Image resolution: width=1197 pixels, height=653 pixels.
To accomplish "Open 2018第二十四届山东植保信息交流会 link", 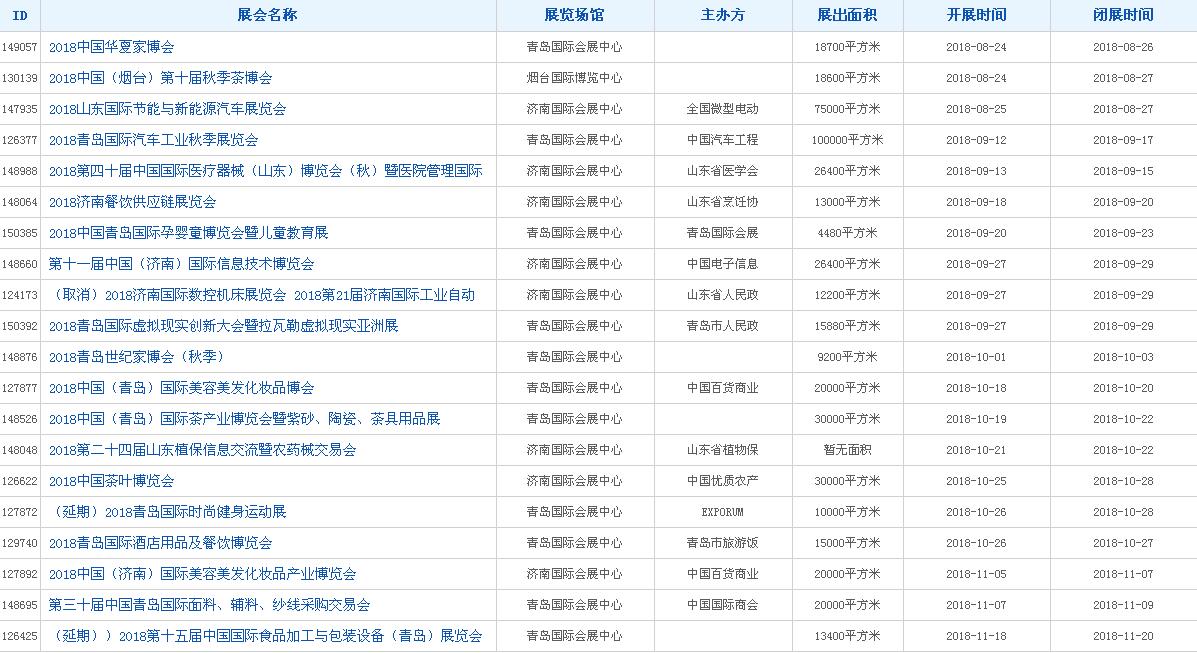I will pos(202,450).
